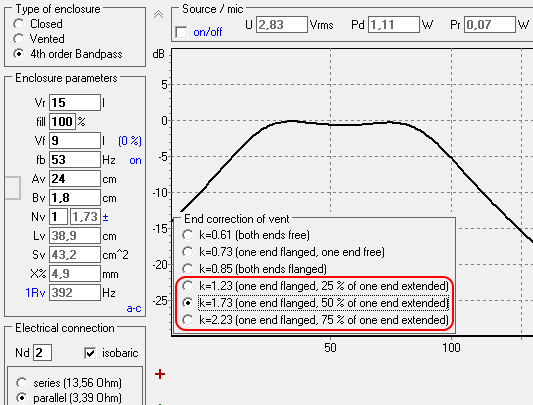
Task: Click the X% displacement field
Action: point(75,274)
